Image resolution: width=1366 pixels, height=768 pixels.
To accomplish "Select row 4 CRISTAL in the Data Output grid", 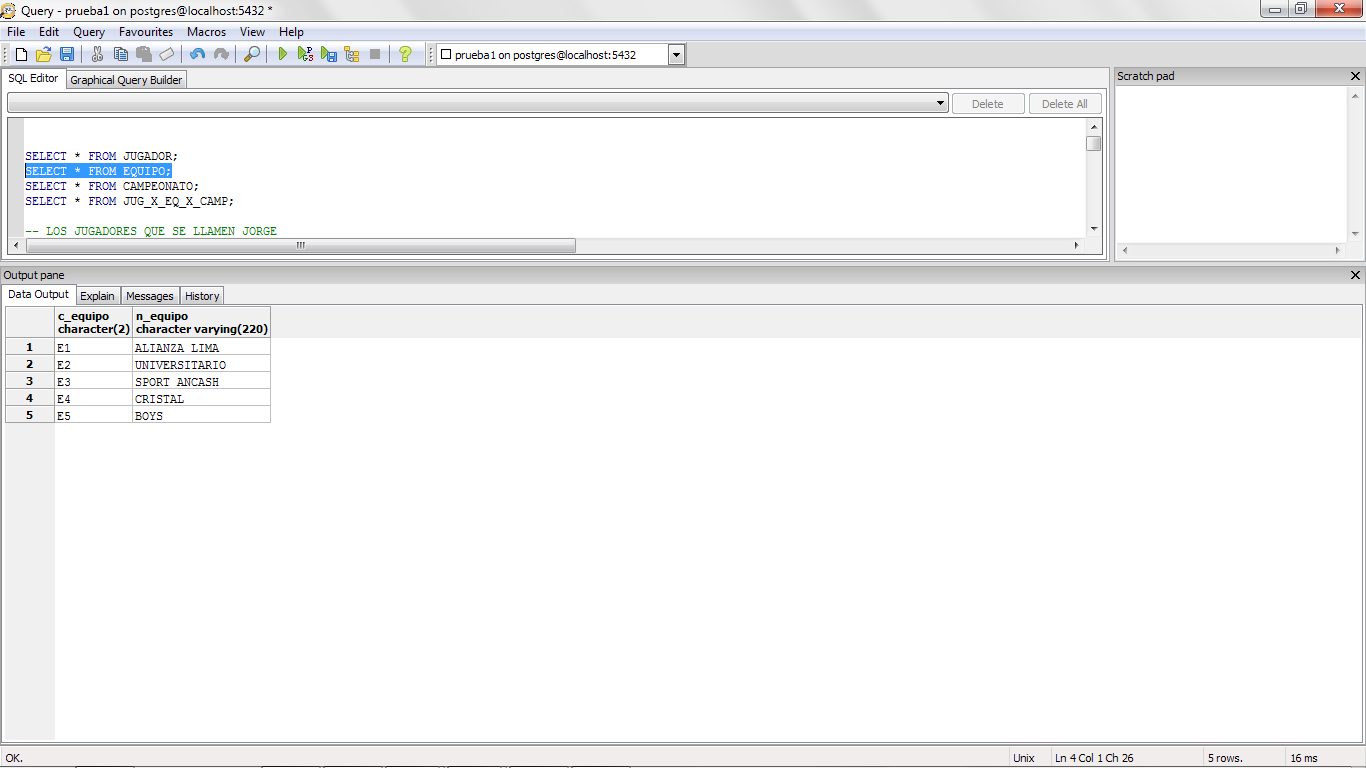I will click(x=29, y=398).
